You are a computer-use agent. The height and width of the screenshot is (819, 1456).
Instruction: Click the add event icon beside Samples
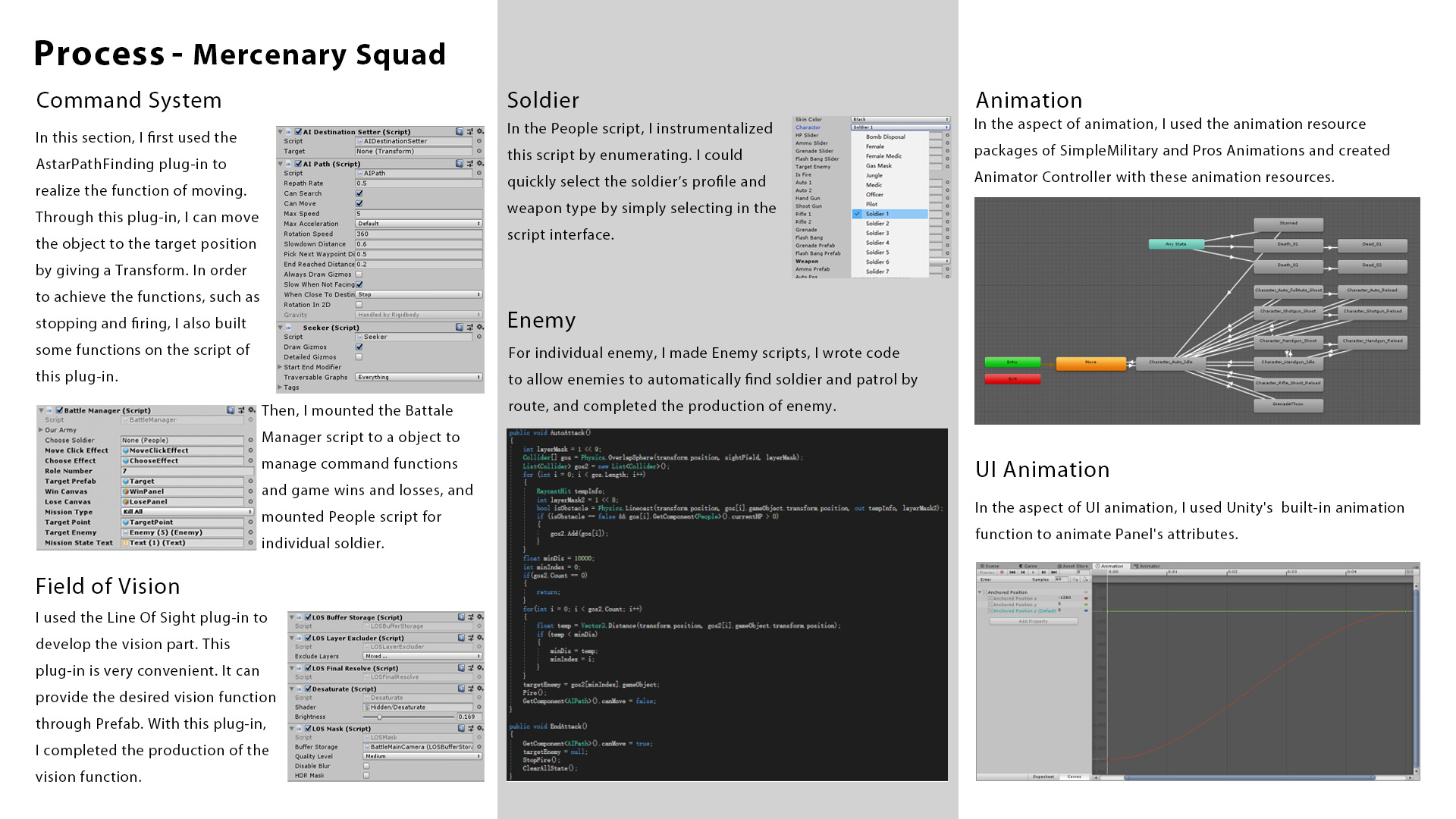point(1086,579)
